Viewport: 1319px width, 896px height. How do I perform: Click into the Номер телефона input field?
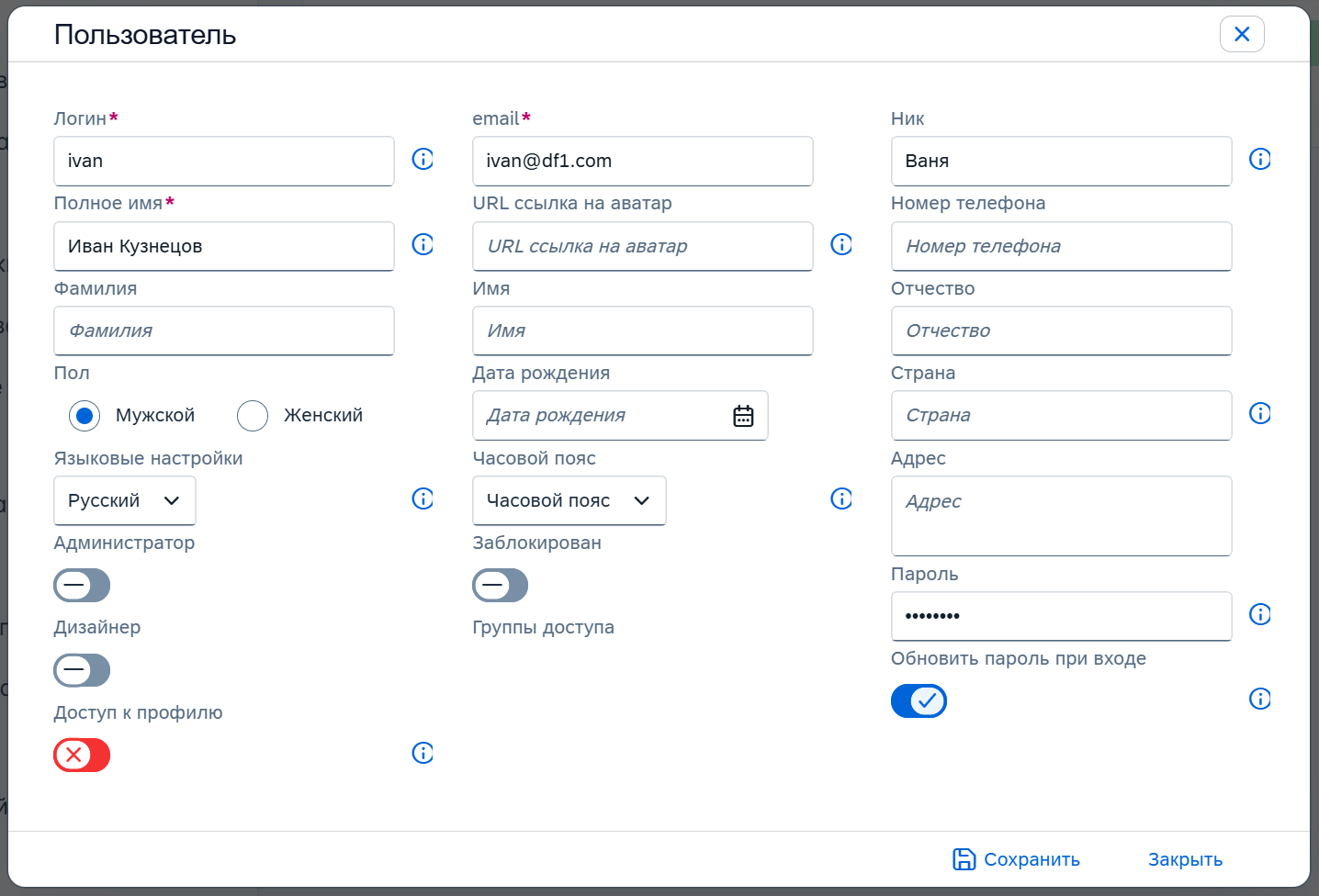coord(1061,246)
